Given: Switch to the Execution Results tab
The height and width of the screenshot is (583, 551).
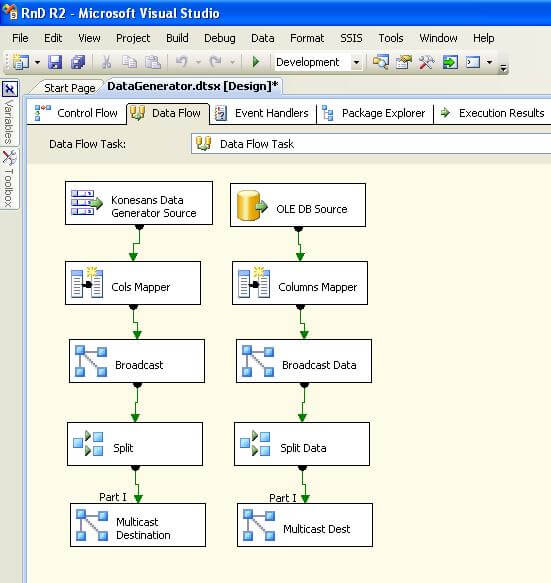Looking at the screenshot, I should tap(492, 113).
